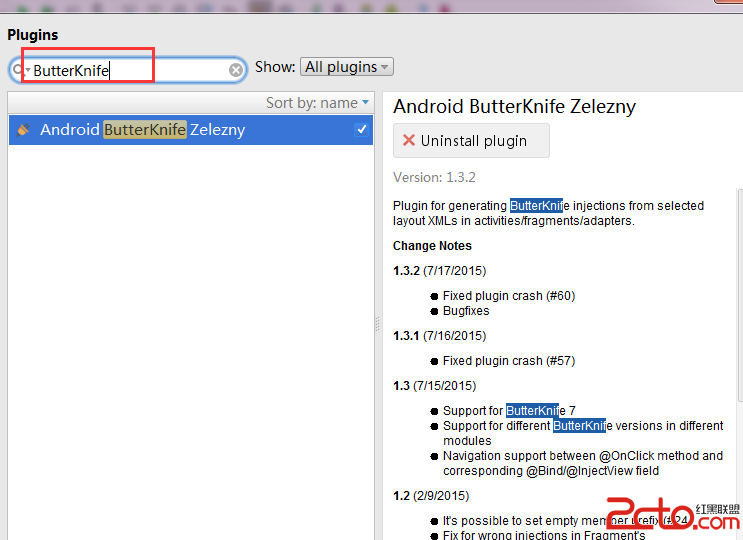Click the plug icon beside Android ButterKnife
The height and width of the screenshot is (540, 743).
point(23,129)
